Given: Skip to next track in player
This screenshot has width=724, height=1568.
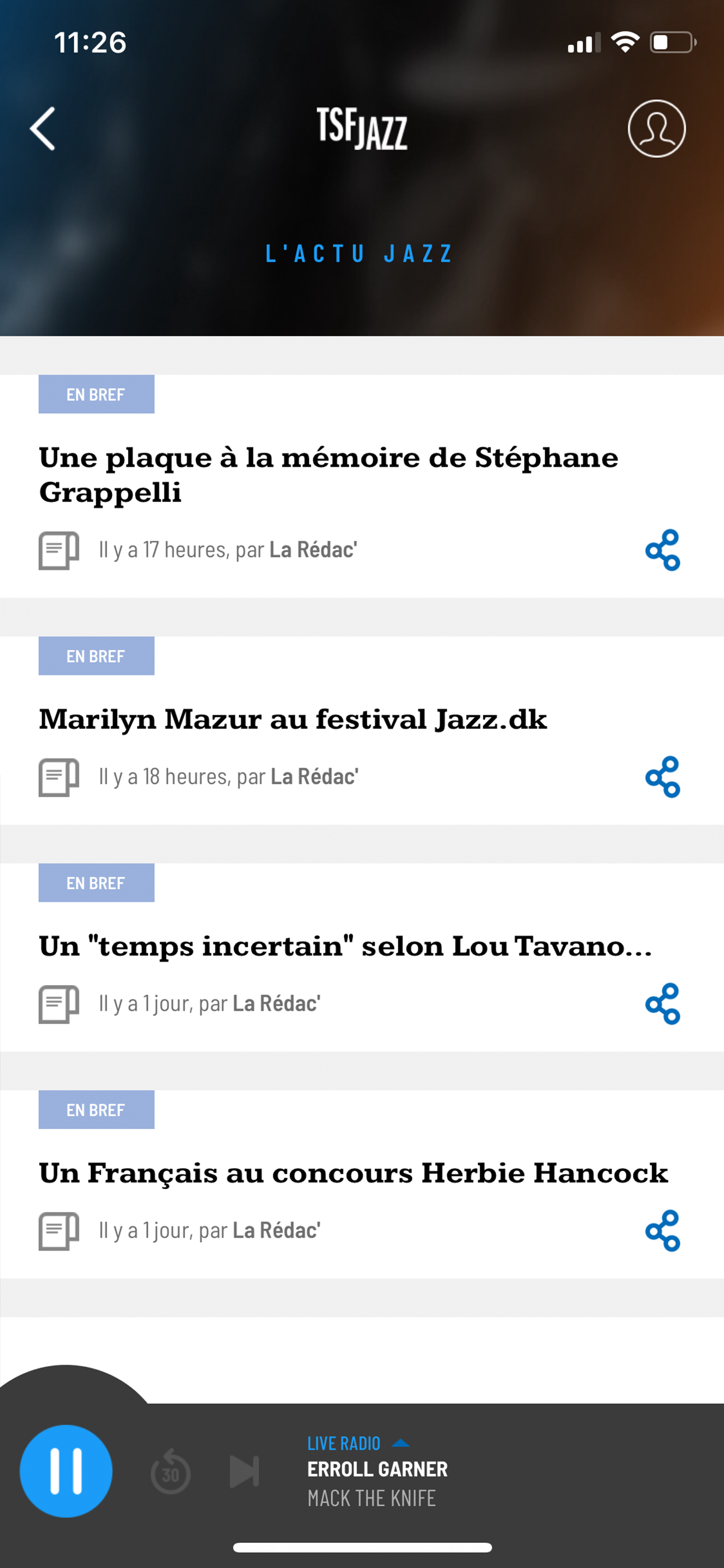Looking at the screenshot, I should (245, 1472).
